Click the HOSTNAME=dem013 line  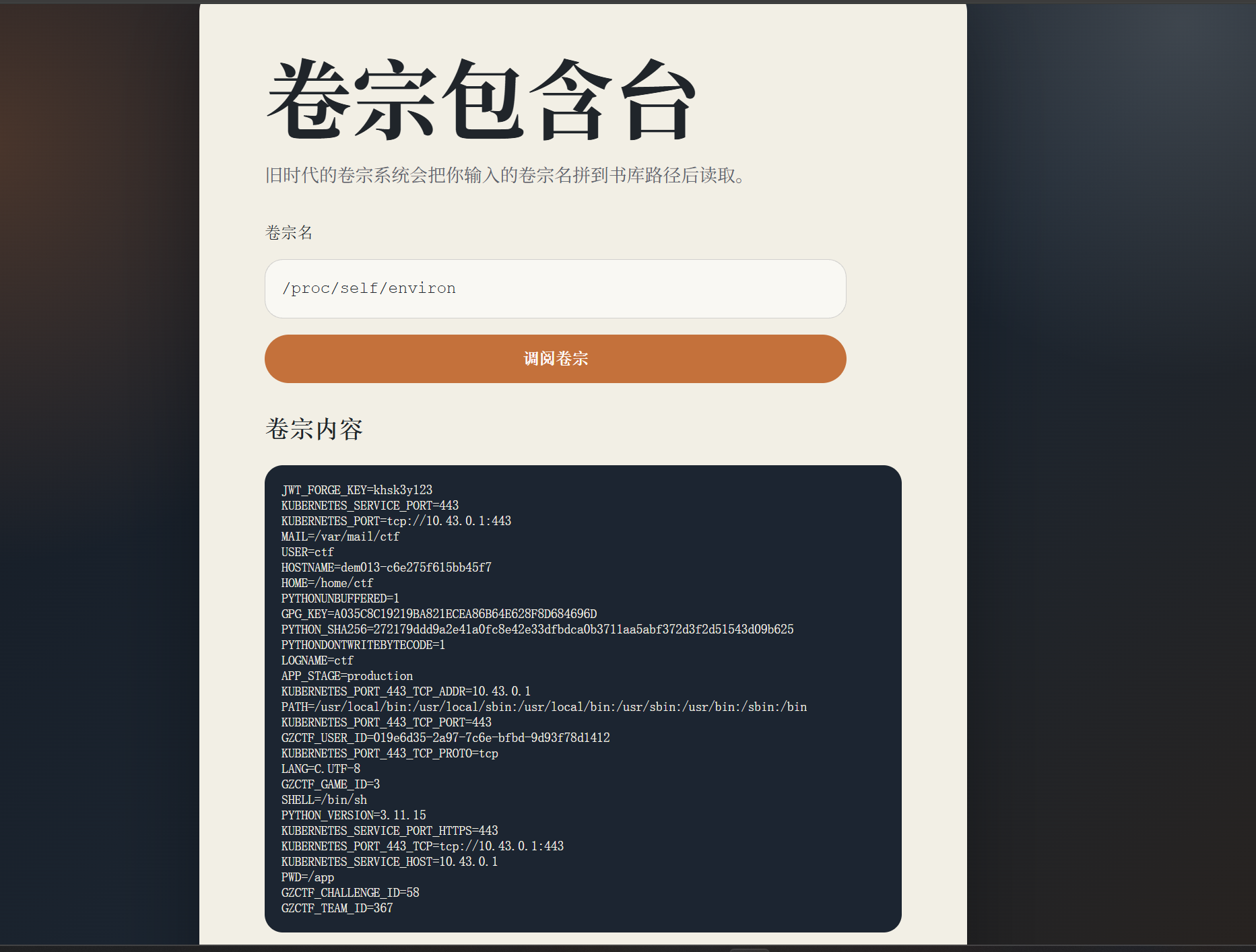[x=387, y=568]
